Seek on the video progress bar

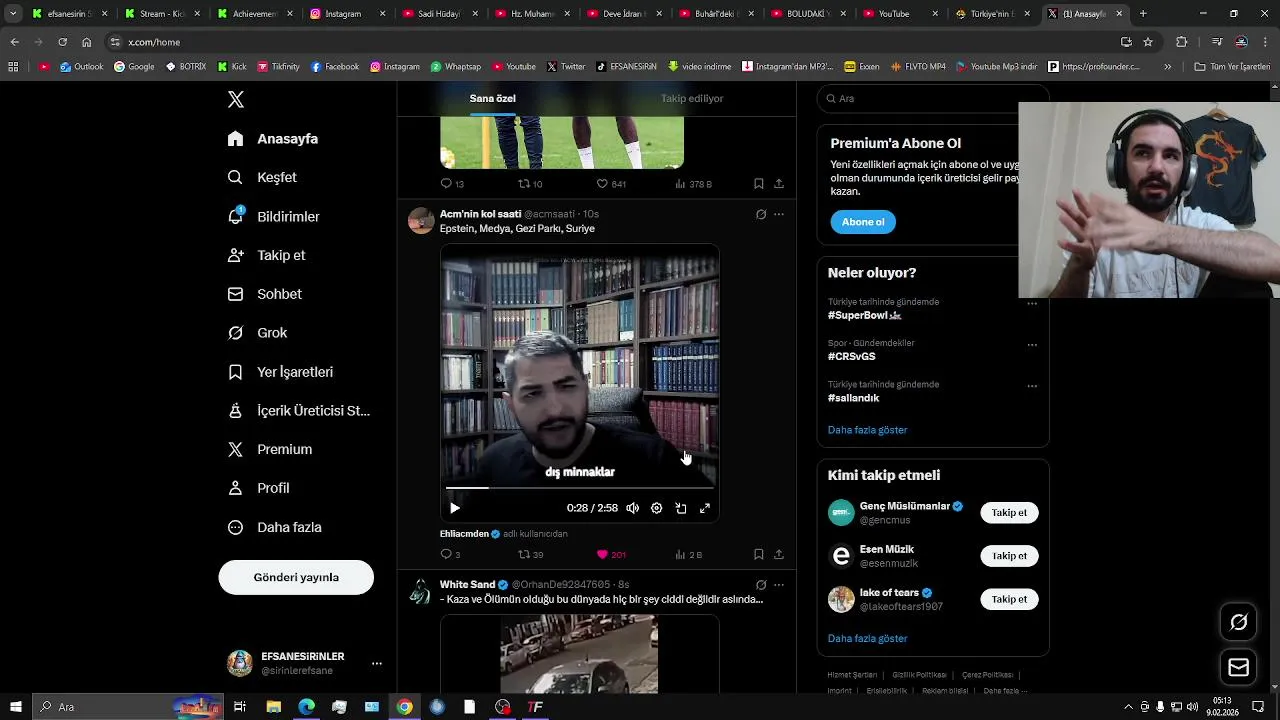(580, 488)
